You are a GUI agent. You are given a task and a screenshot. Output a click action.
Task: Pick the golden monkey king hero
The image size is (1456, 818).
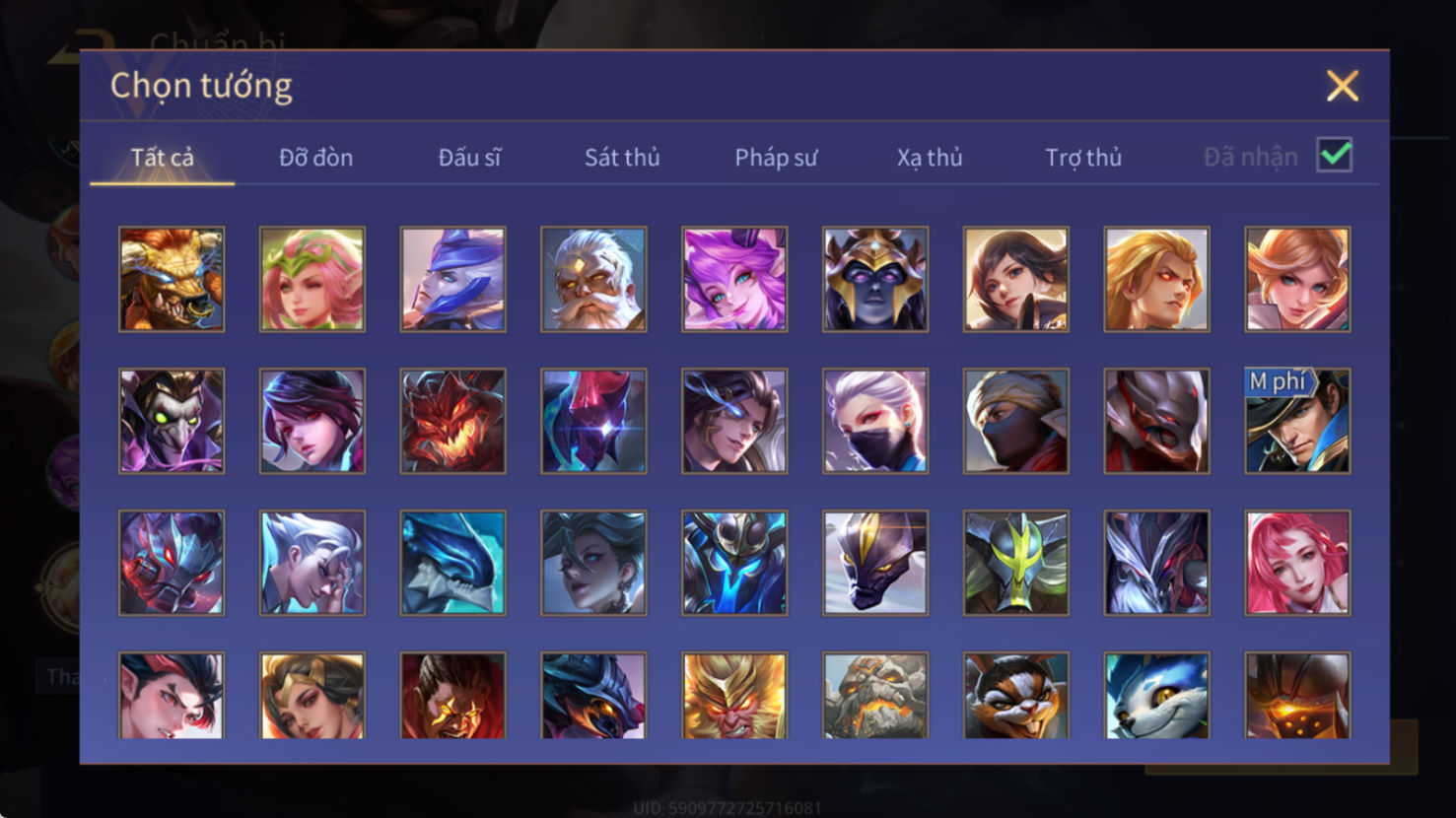pos(734,696)
